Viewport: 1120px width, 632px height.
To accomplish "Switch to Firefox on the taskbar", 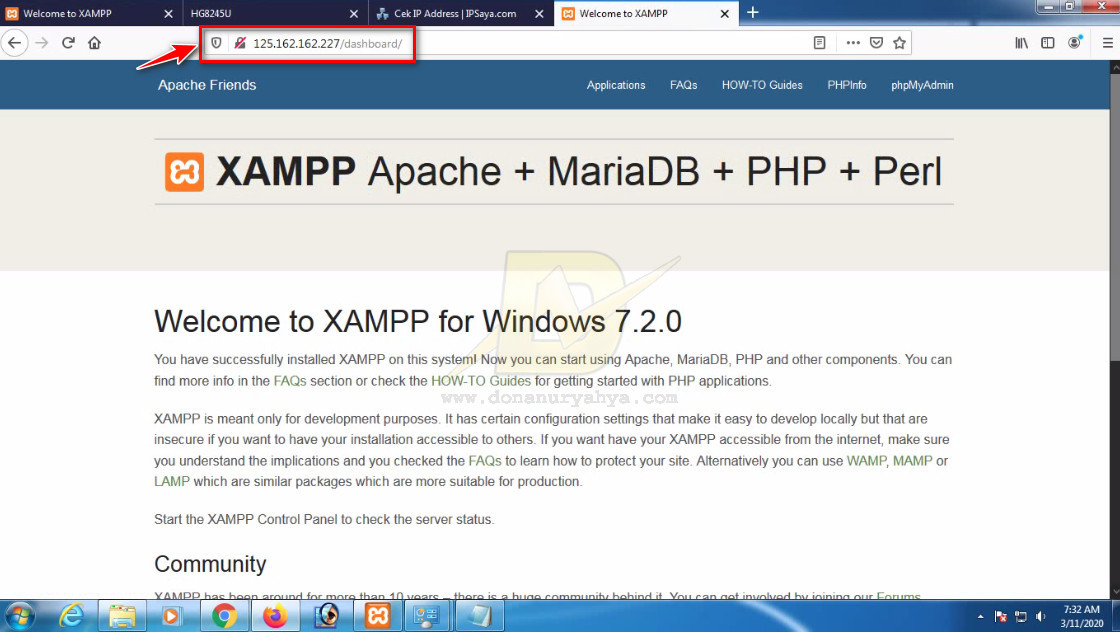I will point(275,616).
